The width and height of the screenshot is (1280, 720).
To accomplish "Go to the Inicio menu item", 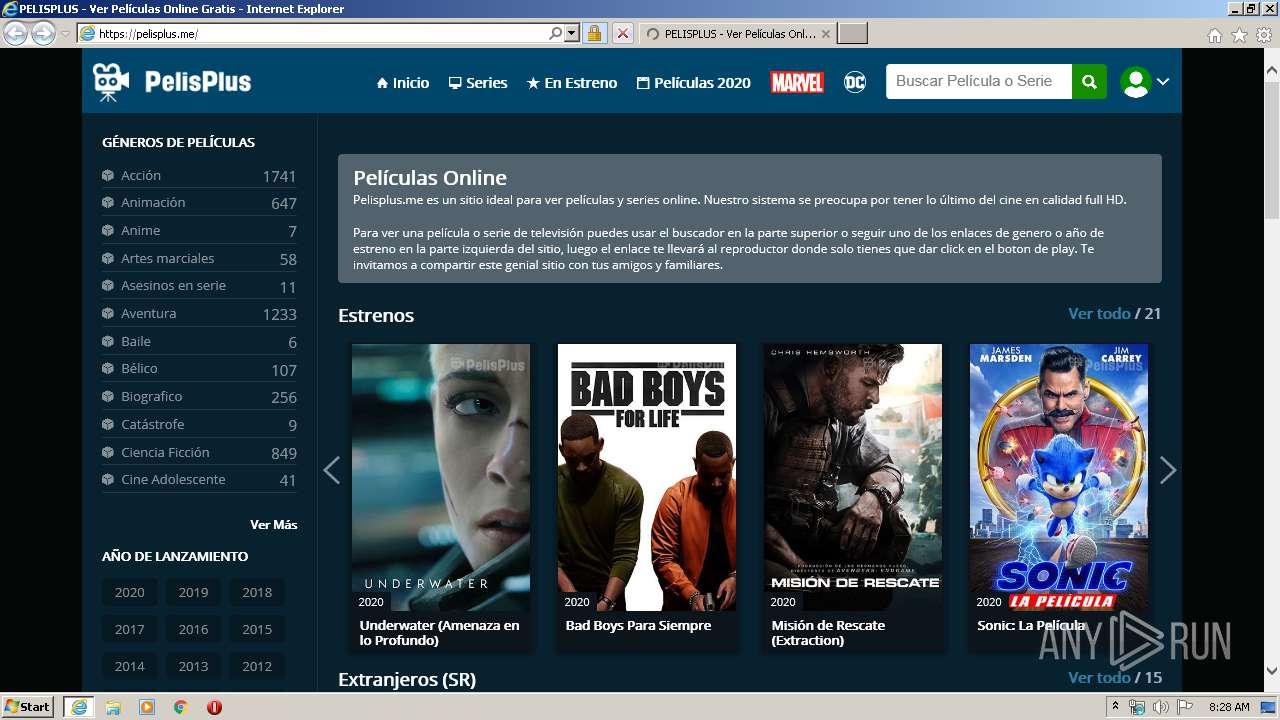I will click(403, 83).
